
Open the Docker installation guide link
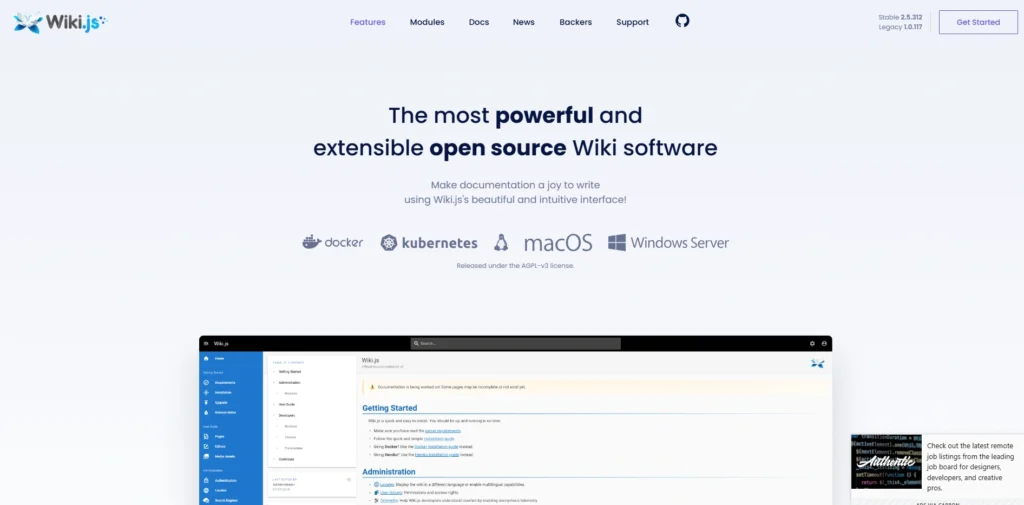(x=436, y=447)
